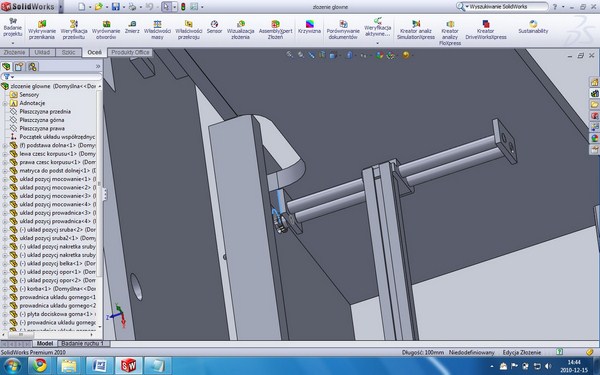Switch to the Złożenie ribbon tab

click(15, 52)
